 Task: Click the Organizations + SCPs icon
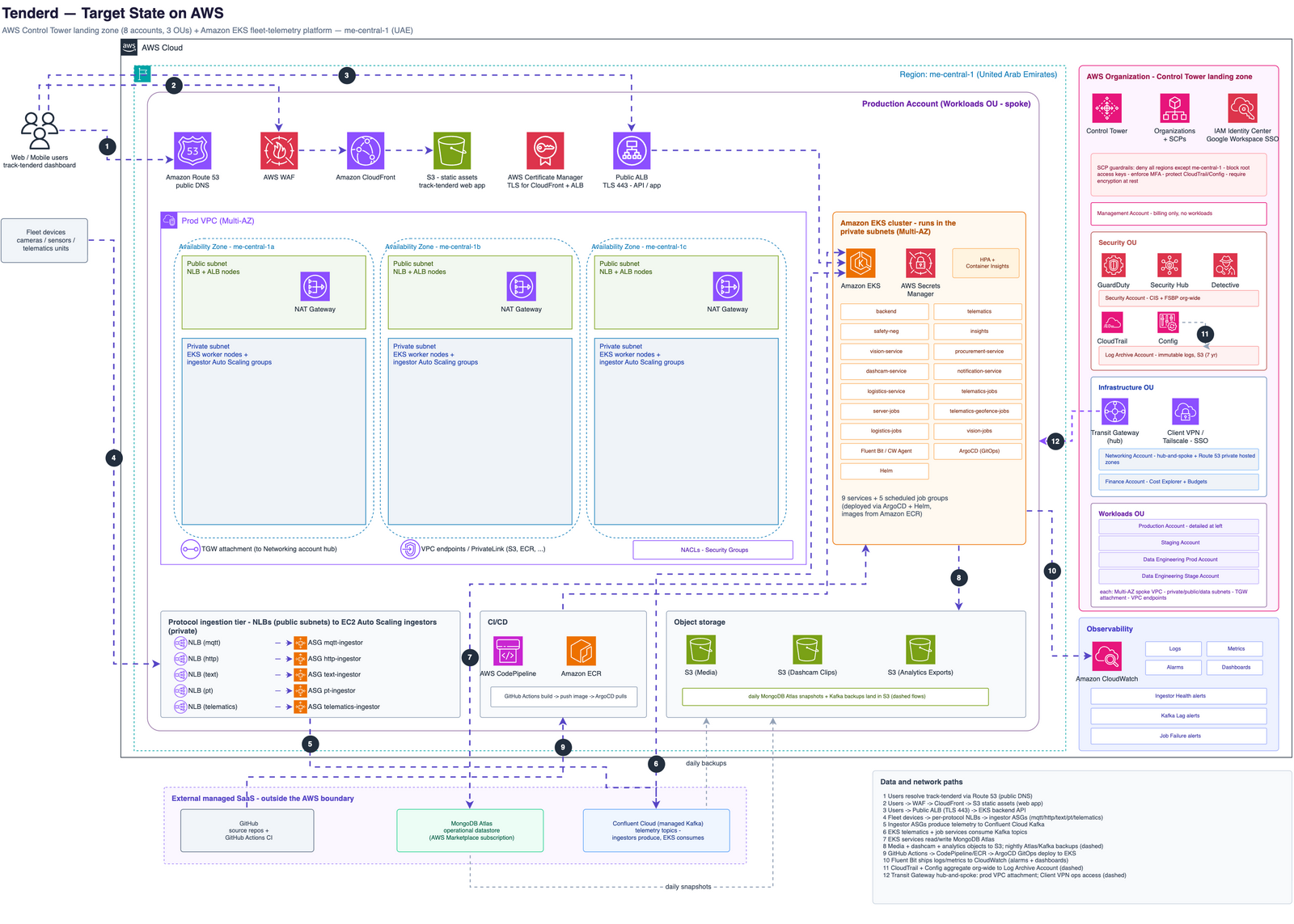1174,108
